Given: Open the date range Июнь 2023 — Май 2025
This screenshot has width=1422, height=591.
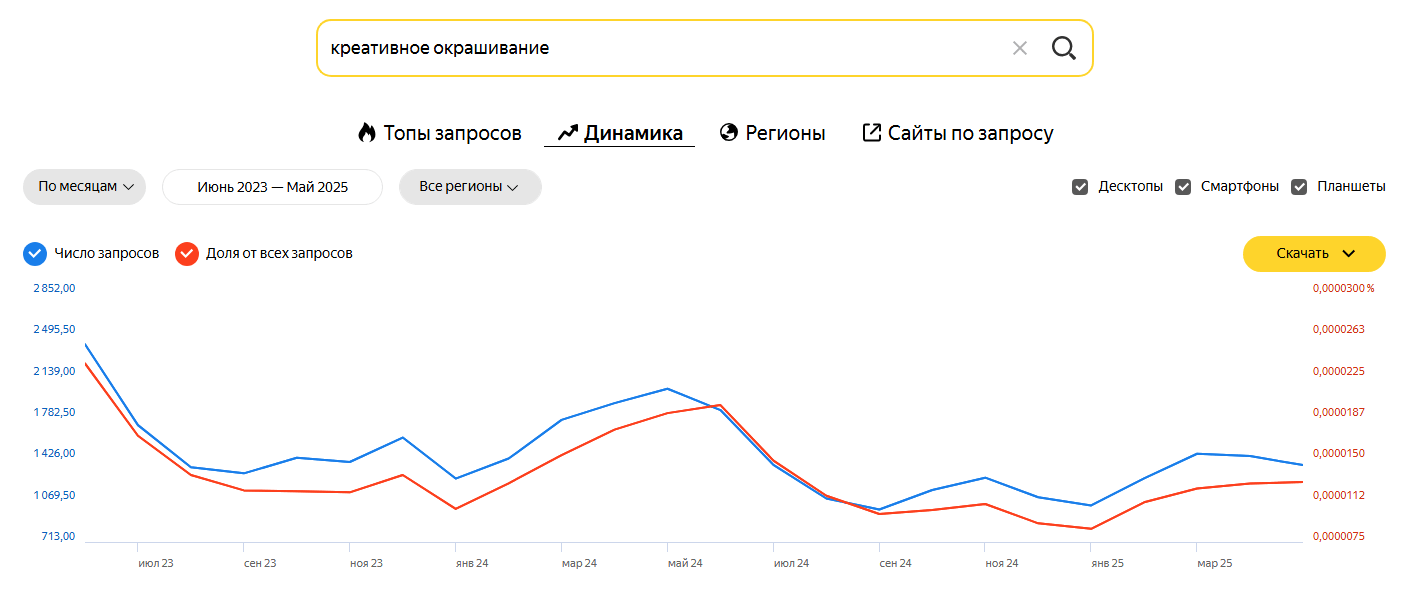Looking at the screenshot, I should (x=272, y=187).
